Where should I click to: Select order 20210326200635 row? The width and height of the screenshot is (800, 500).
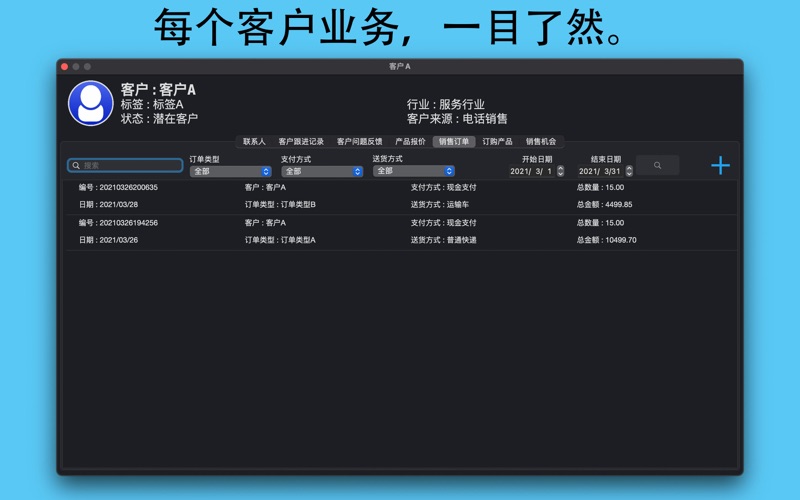coord(400,196)
